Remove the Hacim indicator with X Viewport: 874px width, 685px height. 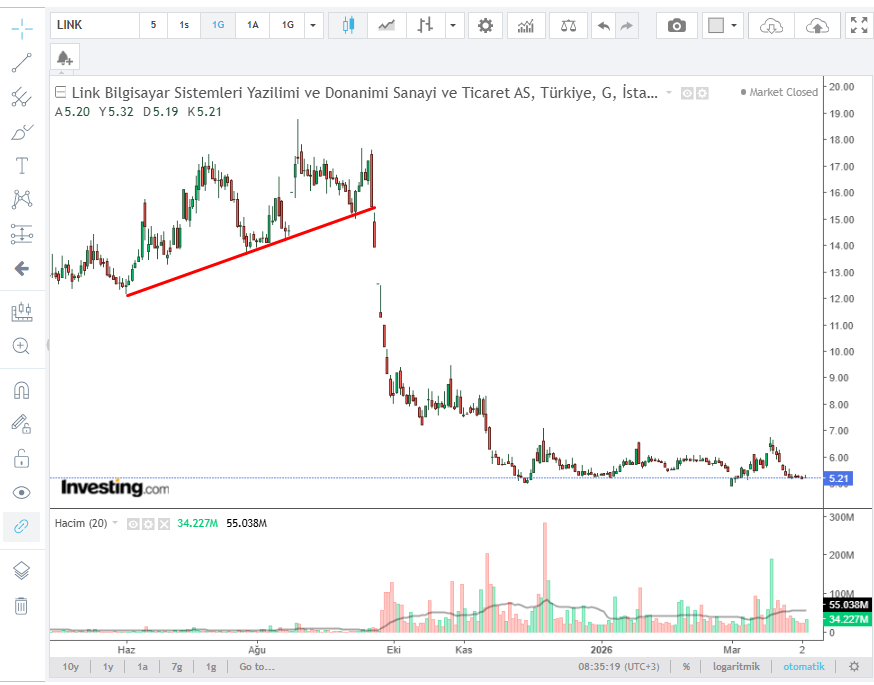click(x=163, y=524)
